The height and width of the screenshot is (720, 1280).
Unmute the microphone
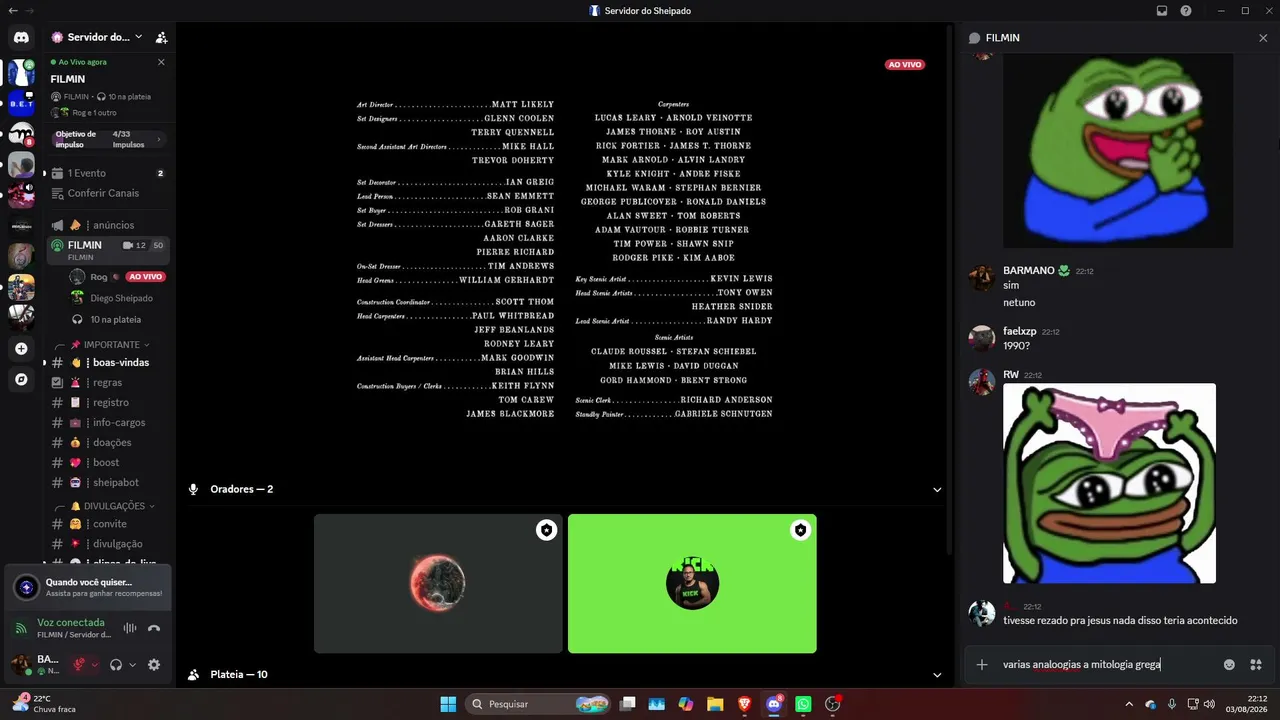[x=79, y=664]
